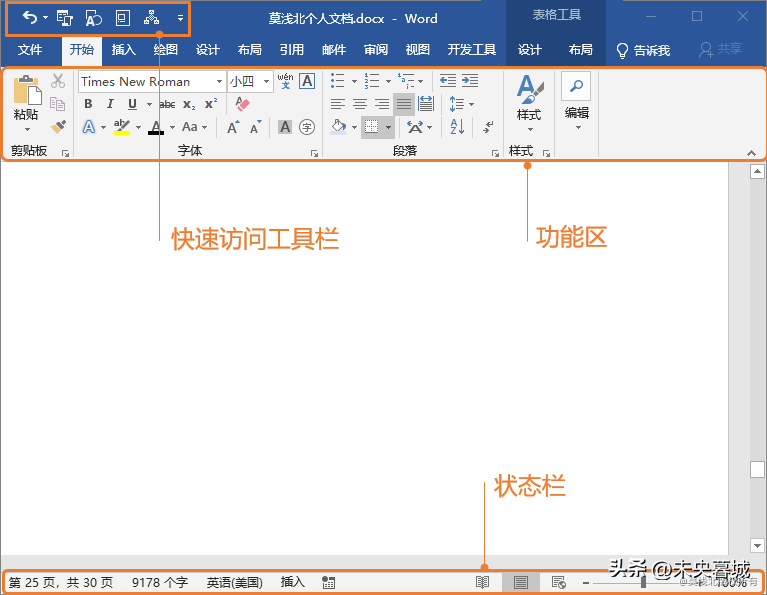Click the Numbering list icon
Viewport: 767px width, 595px height.
372,81
